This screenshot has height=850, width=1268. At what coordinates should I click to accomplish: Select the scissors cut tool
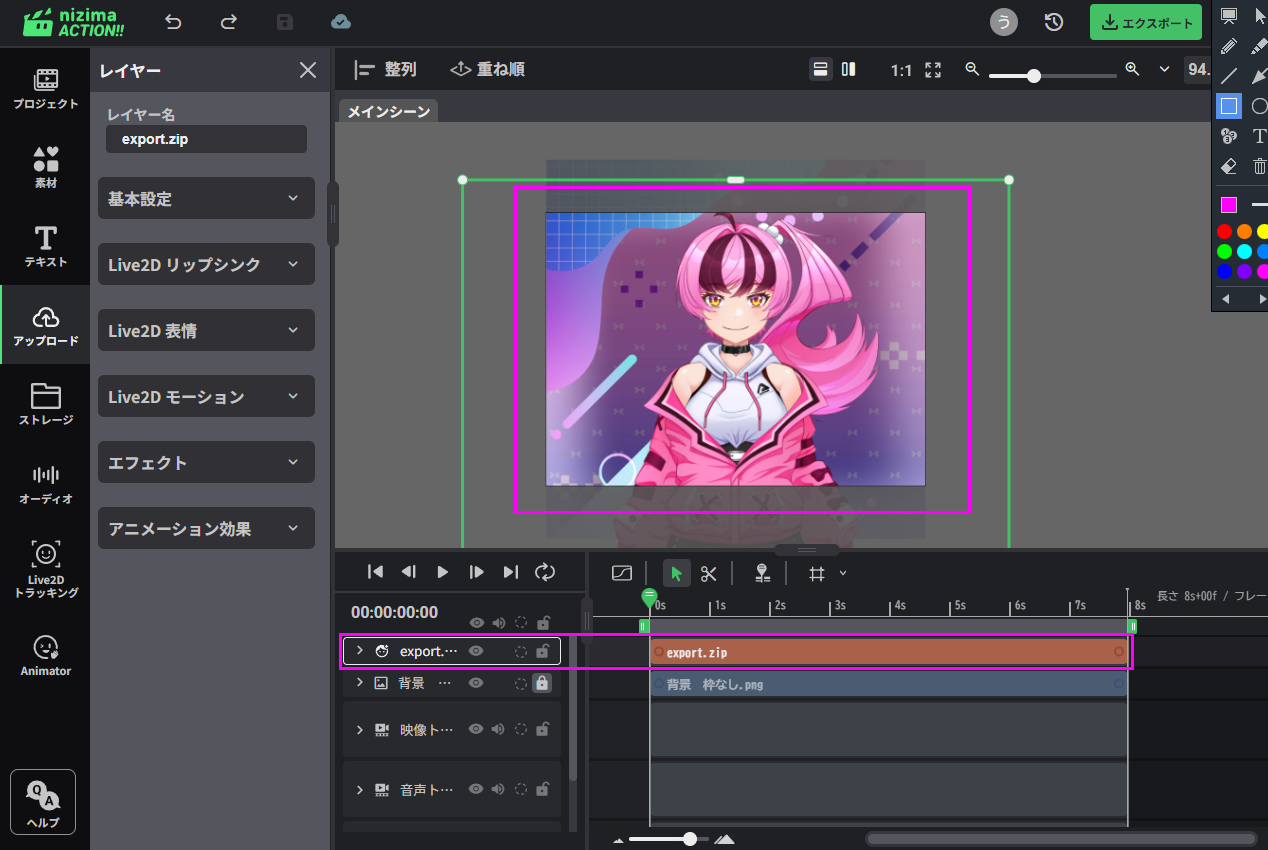click(x=709, y=573)
